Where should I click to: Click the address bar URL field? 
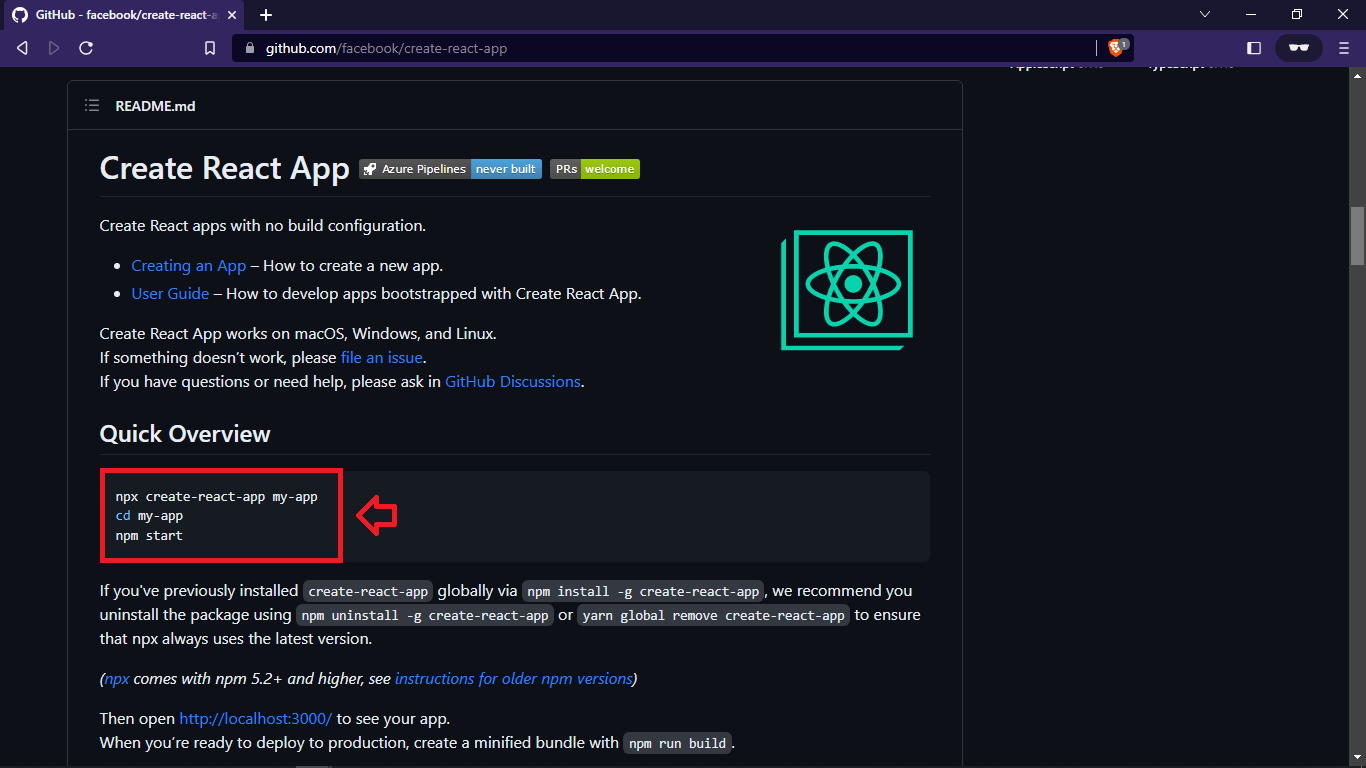click(x=665, y=48)
